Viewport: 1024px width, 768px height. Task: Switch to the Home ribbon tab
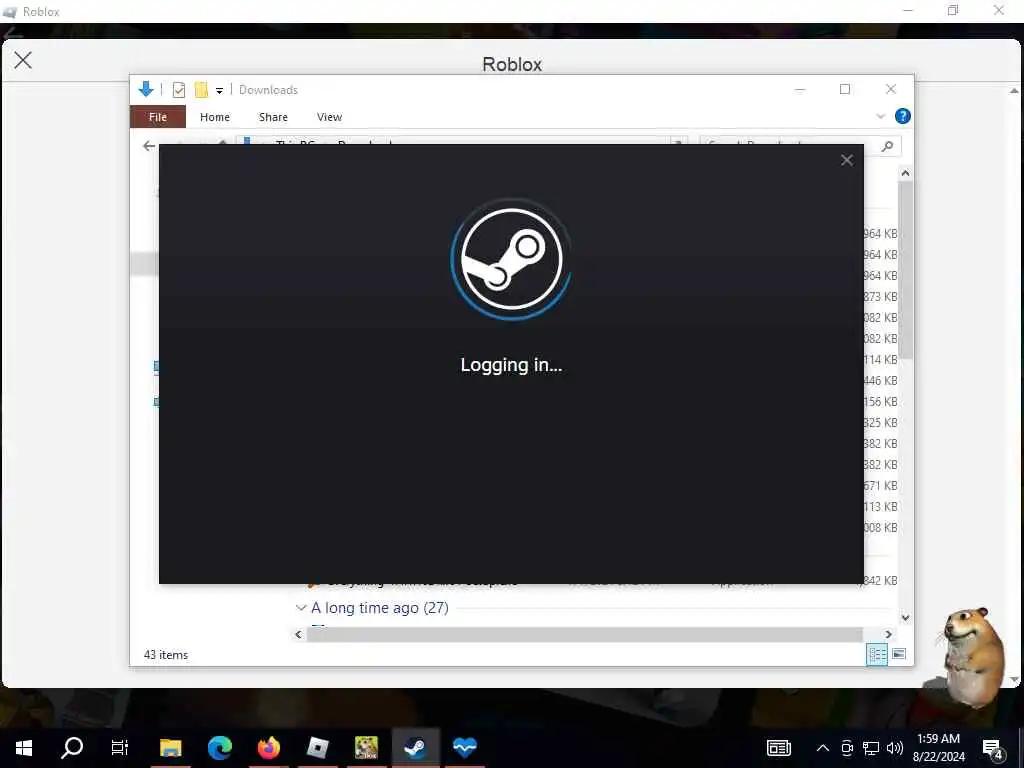pos(215,117)
